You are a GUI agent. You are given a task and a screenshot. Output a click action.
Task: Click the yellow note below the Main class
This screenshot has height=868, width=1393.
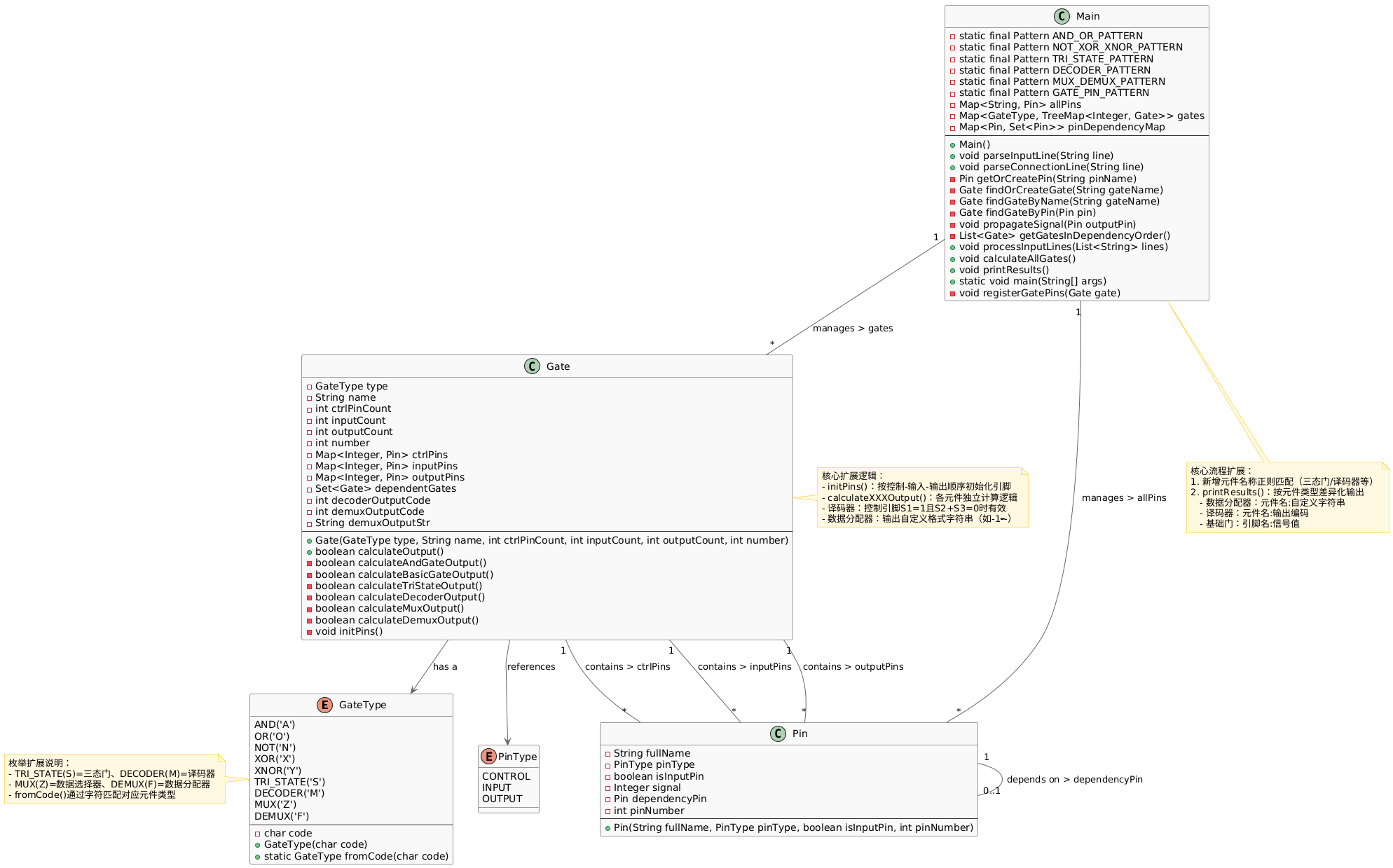tap(1286, 497)
